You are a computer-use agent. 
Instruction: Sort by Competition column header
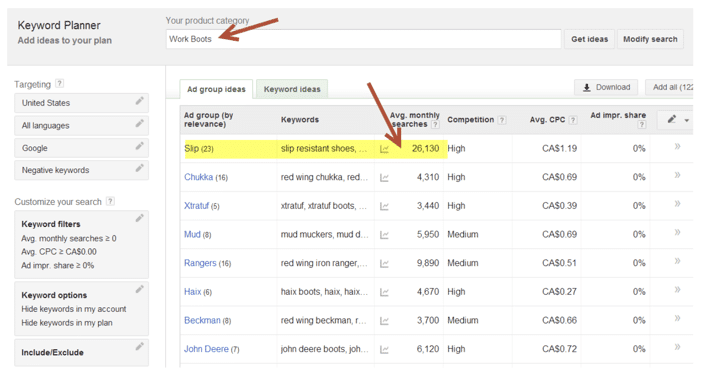click(470, 120)
